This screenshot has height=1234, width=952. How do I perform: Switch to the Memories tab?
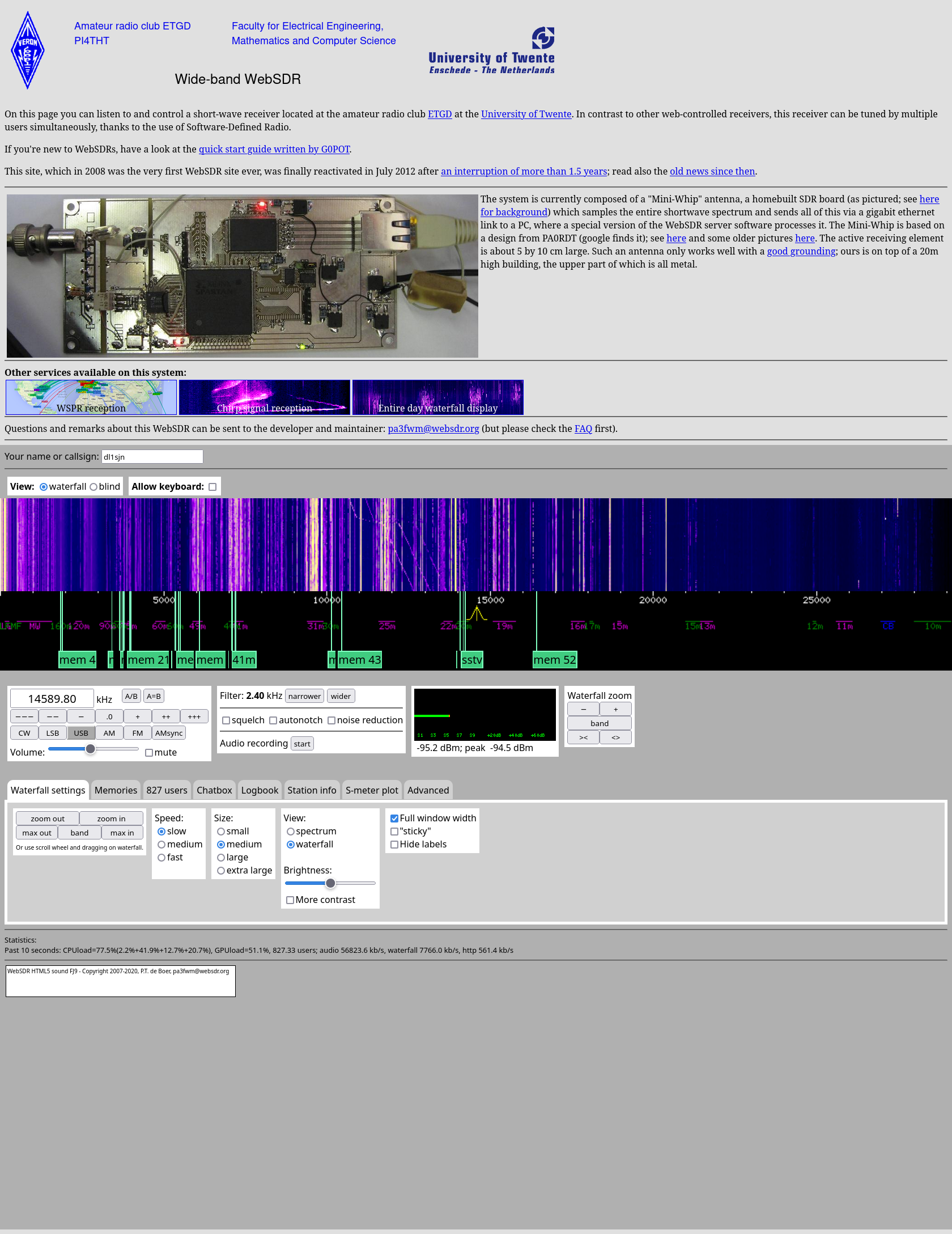[116, 790]
